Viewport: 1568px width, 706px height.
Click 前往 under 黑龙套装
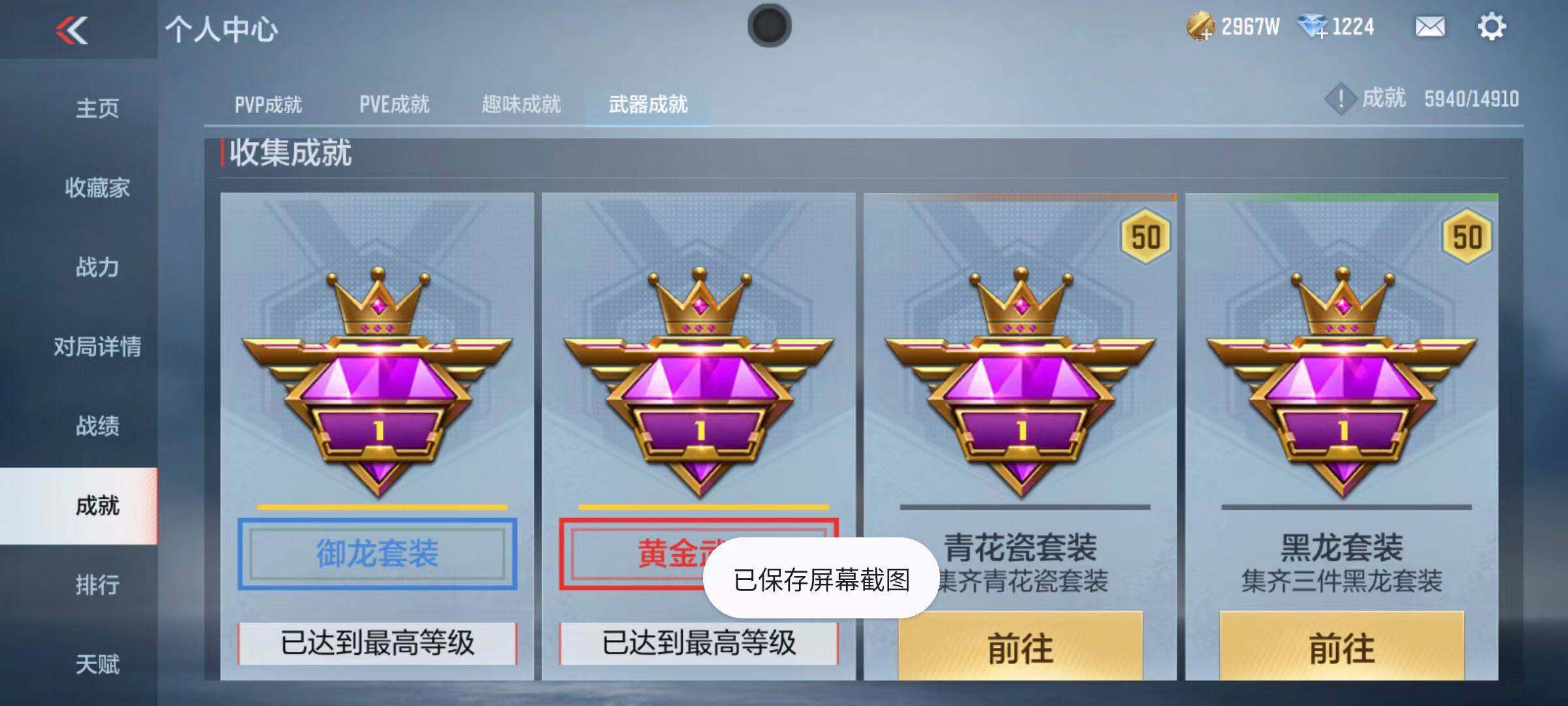point(1341,647)
